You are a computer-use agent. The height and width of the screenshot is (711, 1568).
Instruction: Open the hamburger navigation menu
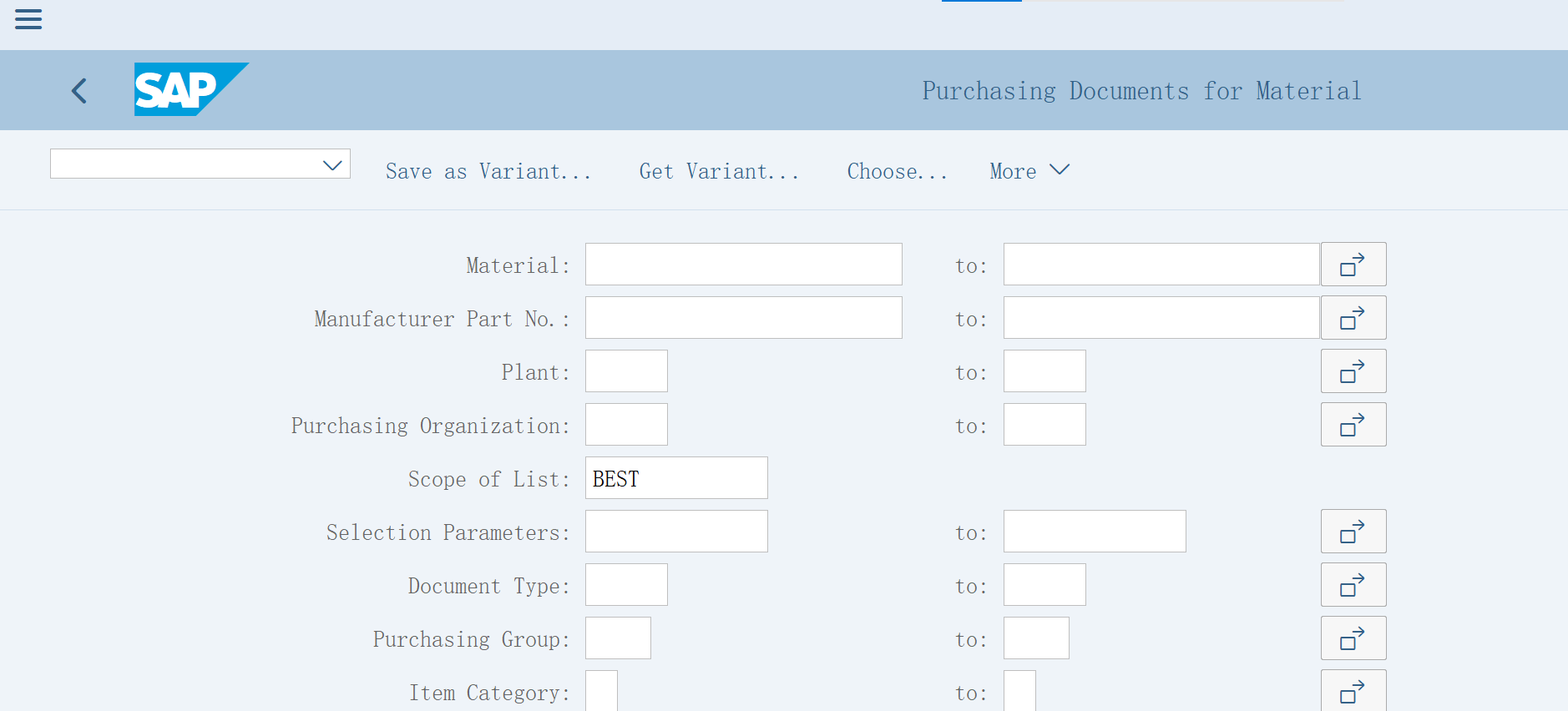click(28, 19)
